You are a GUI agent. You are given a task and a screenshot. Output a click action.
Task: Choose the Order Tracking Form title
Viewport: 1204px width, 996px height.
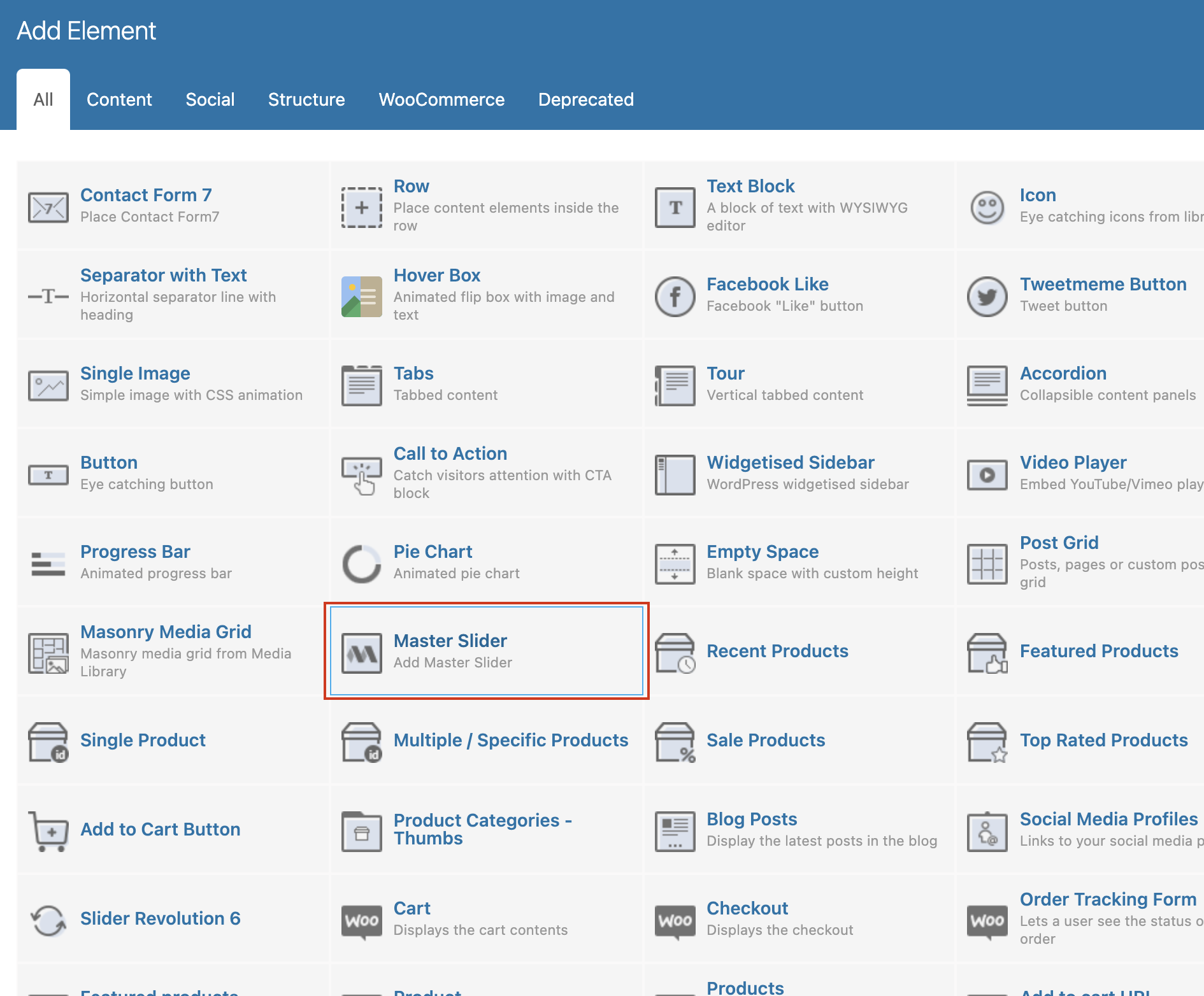(x=1108, y=899)
